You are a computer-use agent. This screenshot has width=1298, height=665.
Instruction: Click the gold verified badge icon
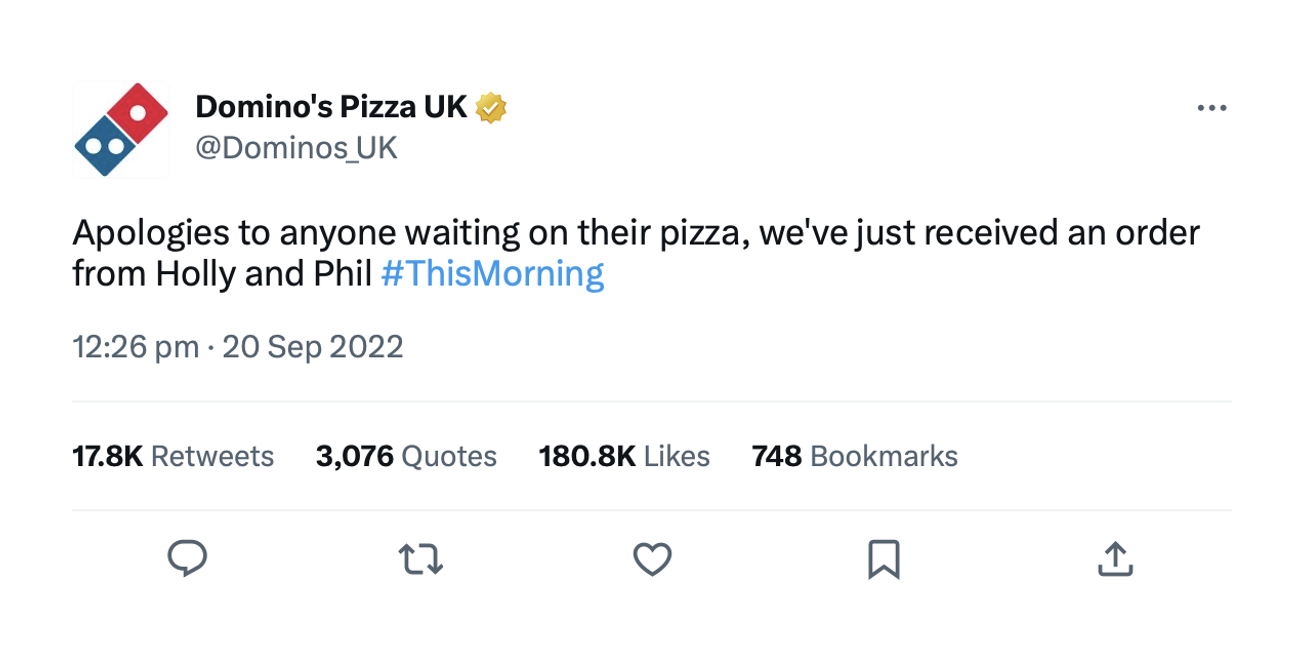point(491,107)
